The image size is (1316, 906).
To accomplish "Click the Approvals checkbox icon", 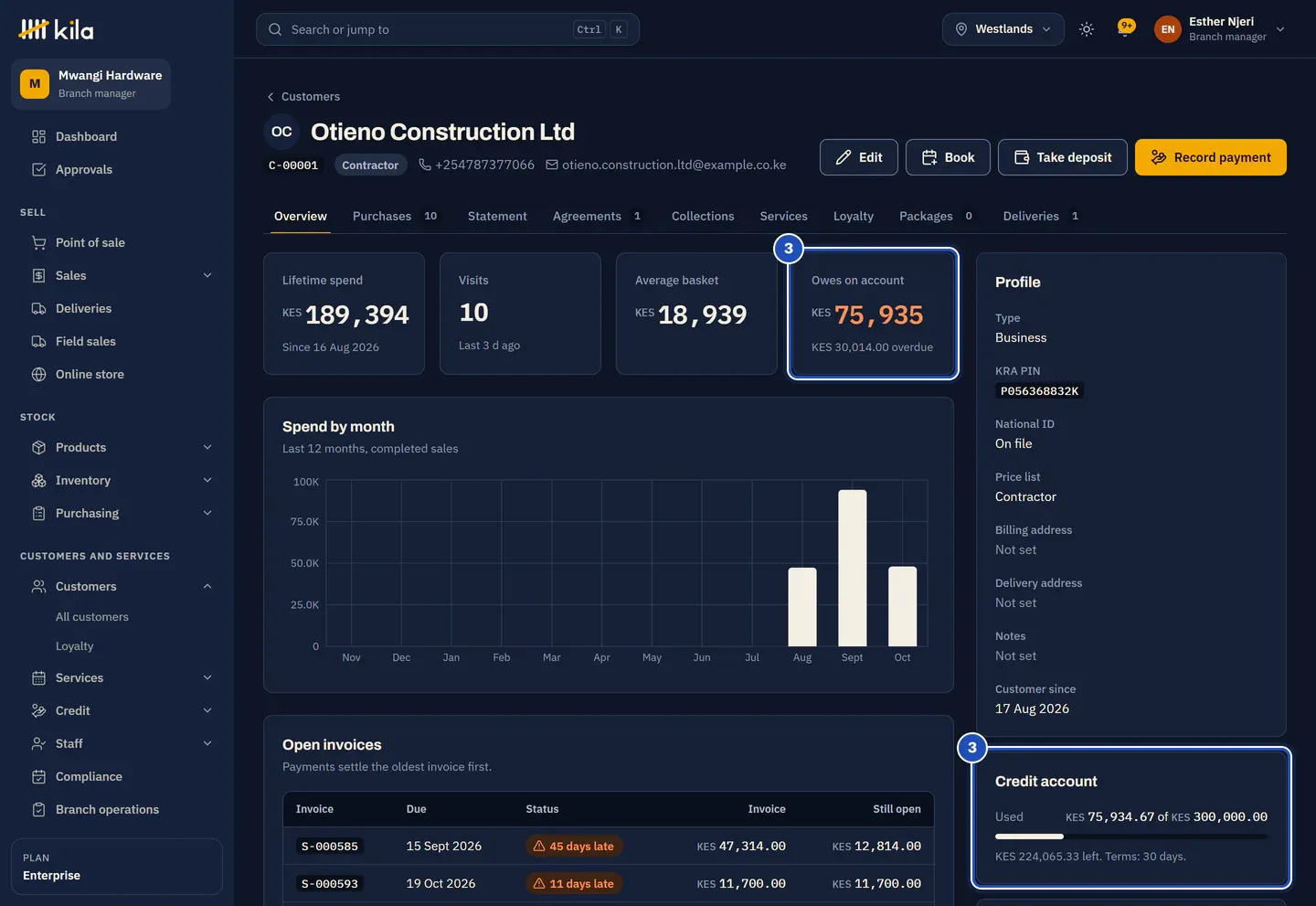I will pyautogui.click(x=38, y=169).
